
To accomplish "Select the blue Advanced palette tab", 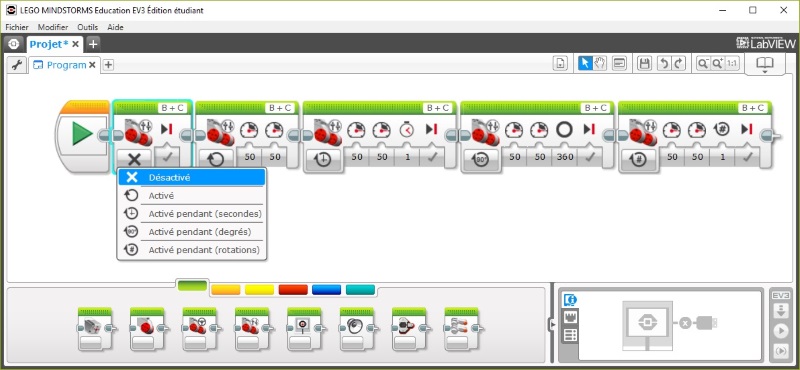I will [x=327, y=290].
